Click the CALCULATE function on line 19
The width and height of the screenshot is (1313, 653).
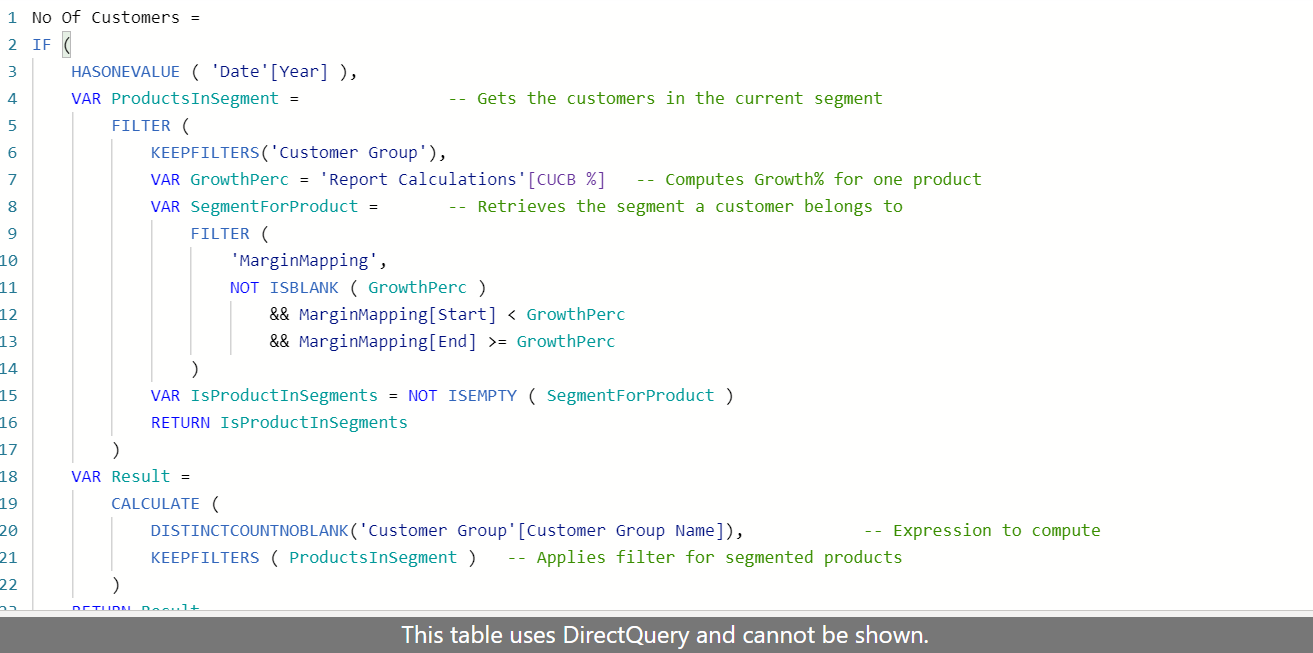tap(155, 503)
